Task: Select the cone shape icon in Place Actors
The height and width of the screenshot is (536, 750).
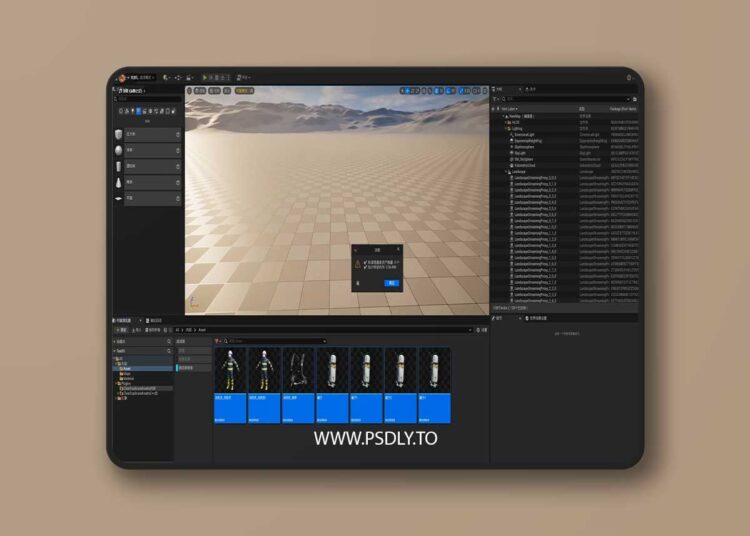Action: click(x=119, y=181)
